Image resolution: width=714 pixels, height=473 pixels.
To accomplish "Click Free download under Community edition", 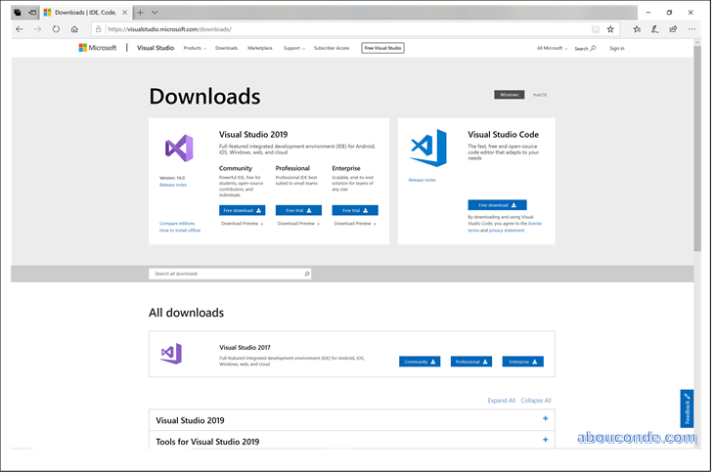I will tap(242, 210).
